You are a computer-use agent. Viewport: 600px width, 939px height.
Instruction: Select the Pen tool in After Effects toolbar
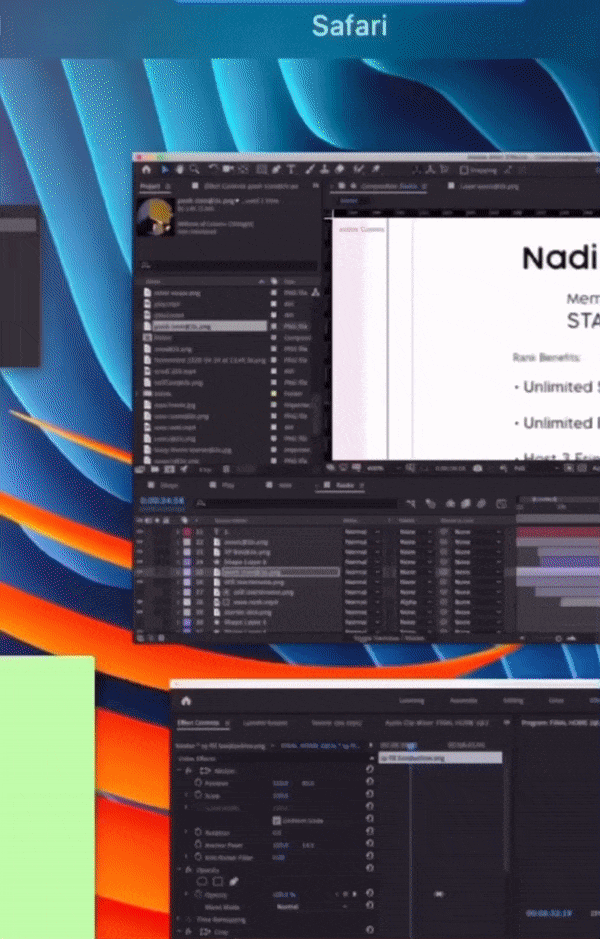[x=276, y=169]
